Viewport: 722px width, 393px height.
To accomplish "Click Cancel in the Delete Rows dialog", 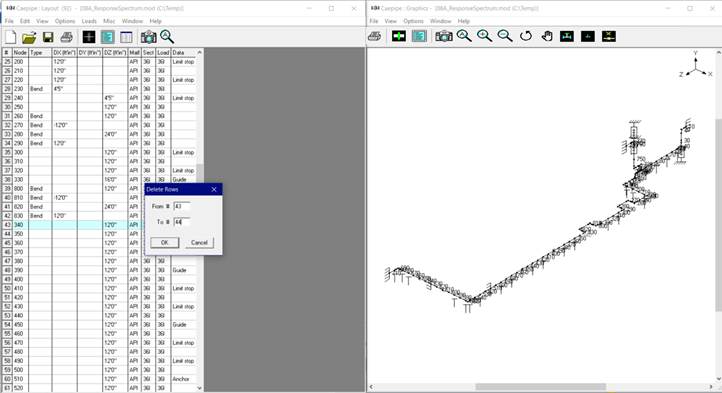I will click(199, 242).
